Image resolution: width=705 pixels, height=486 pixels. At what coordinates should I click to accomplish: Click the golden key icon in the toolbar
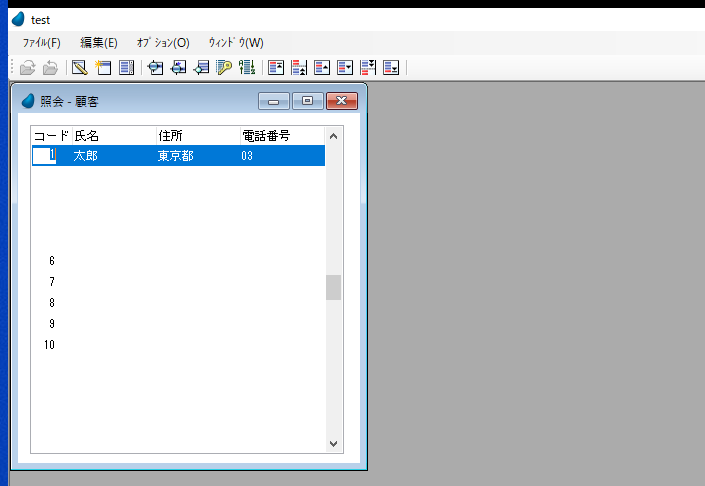[225, 68]
